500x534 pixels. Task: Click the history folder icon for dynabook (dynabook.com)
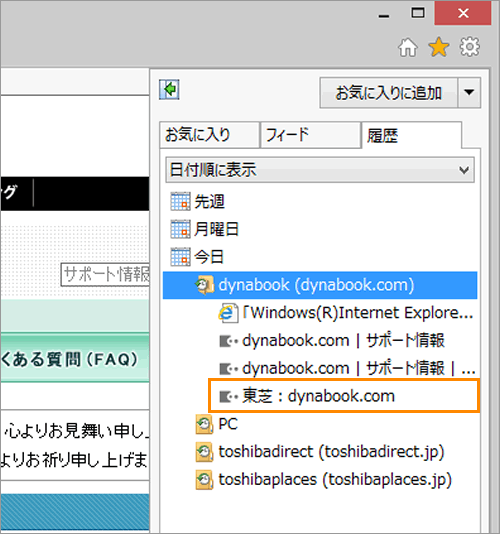204,285
